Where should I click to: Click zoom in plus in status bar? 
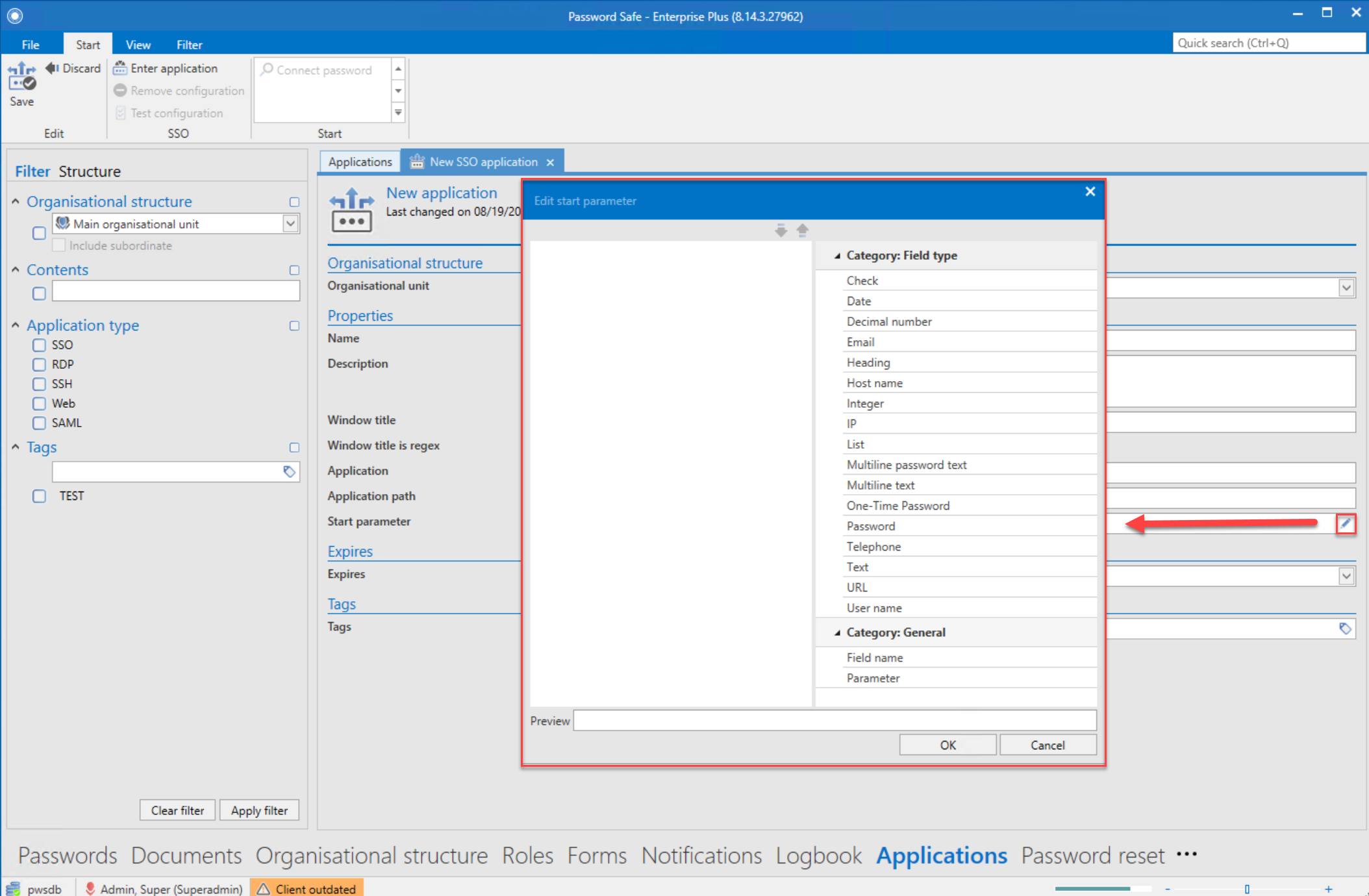point(1328,889)
